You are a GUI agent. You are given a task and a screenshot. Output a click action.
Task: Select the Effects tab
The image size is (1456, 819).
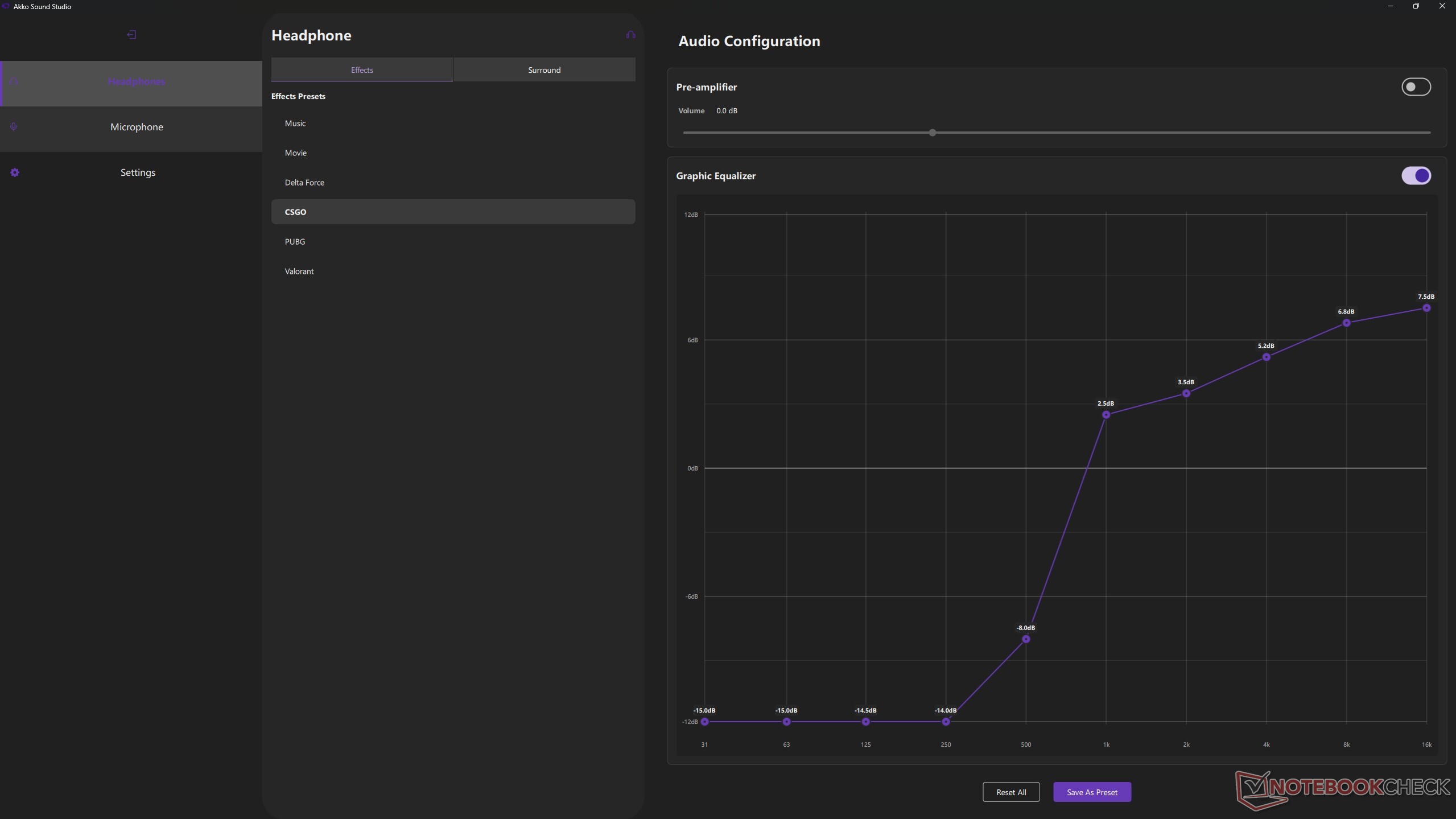[x=362, y=70]
